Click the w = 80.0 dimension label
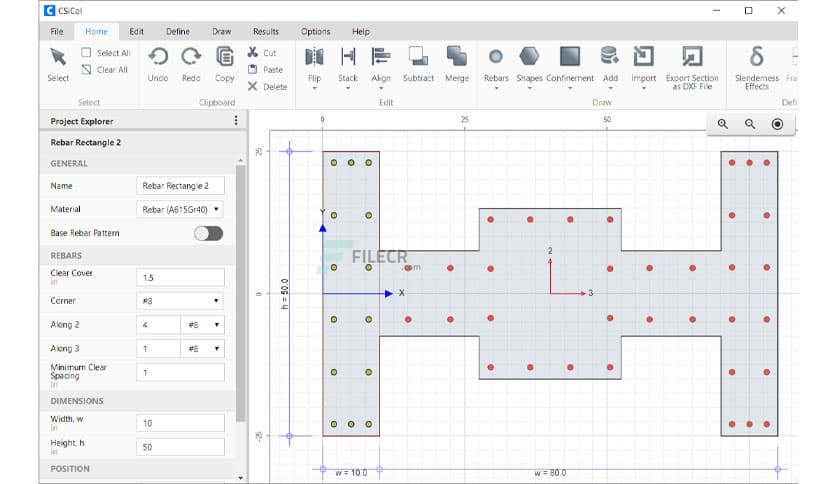Screen dimensions: 836x484 pos(550,473)
